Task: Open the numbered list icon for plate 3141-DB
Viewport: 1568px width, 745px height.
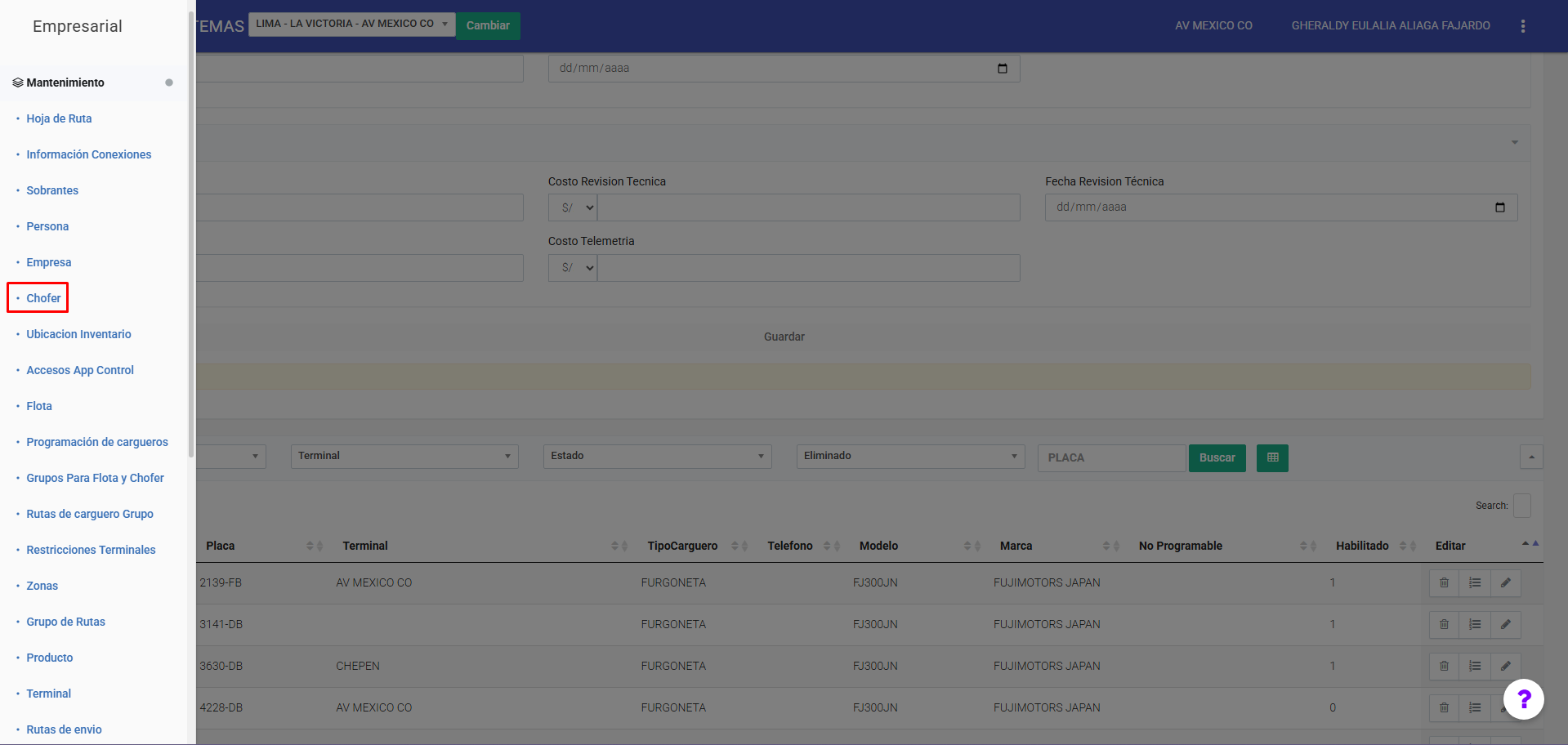Action: click(x=1475, y=625)
